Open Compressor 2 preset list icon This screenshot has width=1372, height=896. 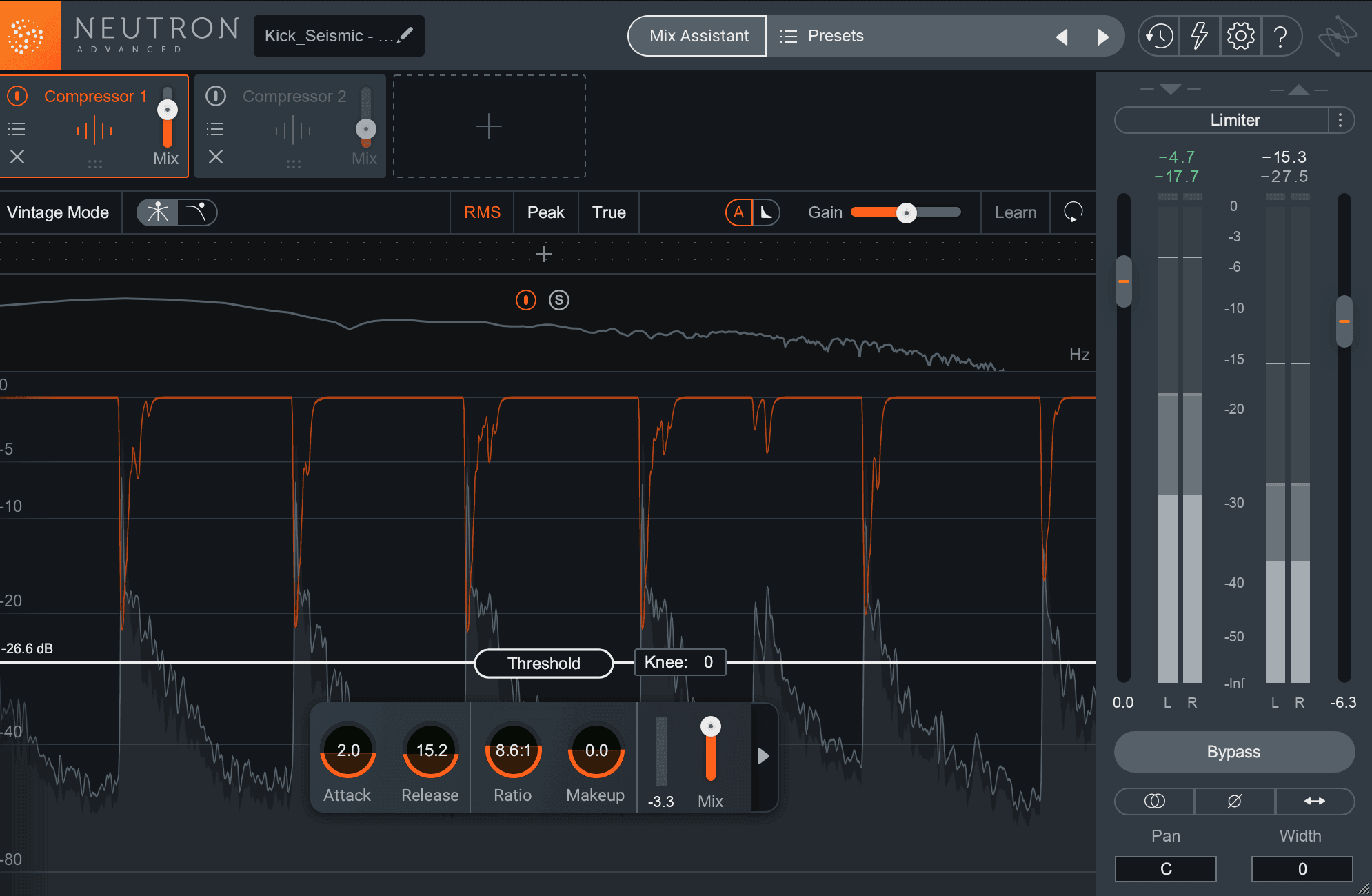(215, 129)
